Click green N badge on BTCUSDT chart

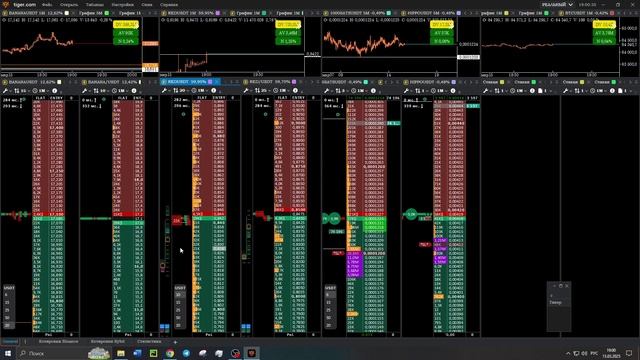click(x=604, y=41)
